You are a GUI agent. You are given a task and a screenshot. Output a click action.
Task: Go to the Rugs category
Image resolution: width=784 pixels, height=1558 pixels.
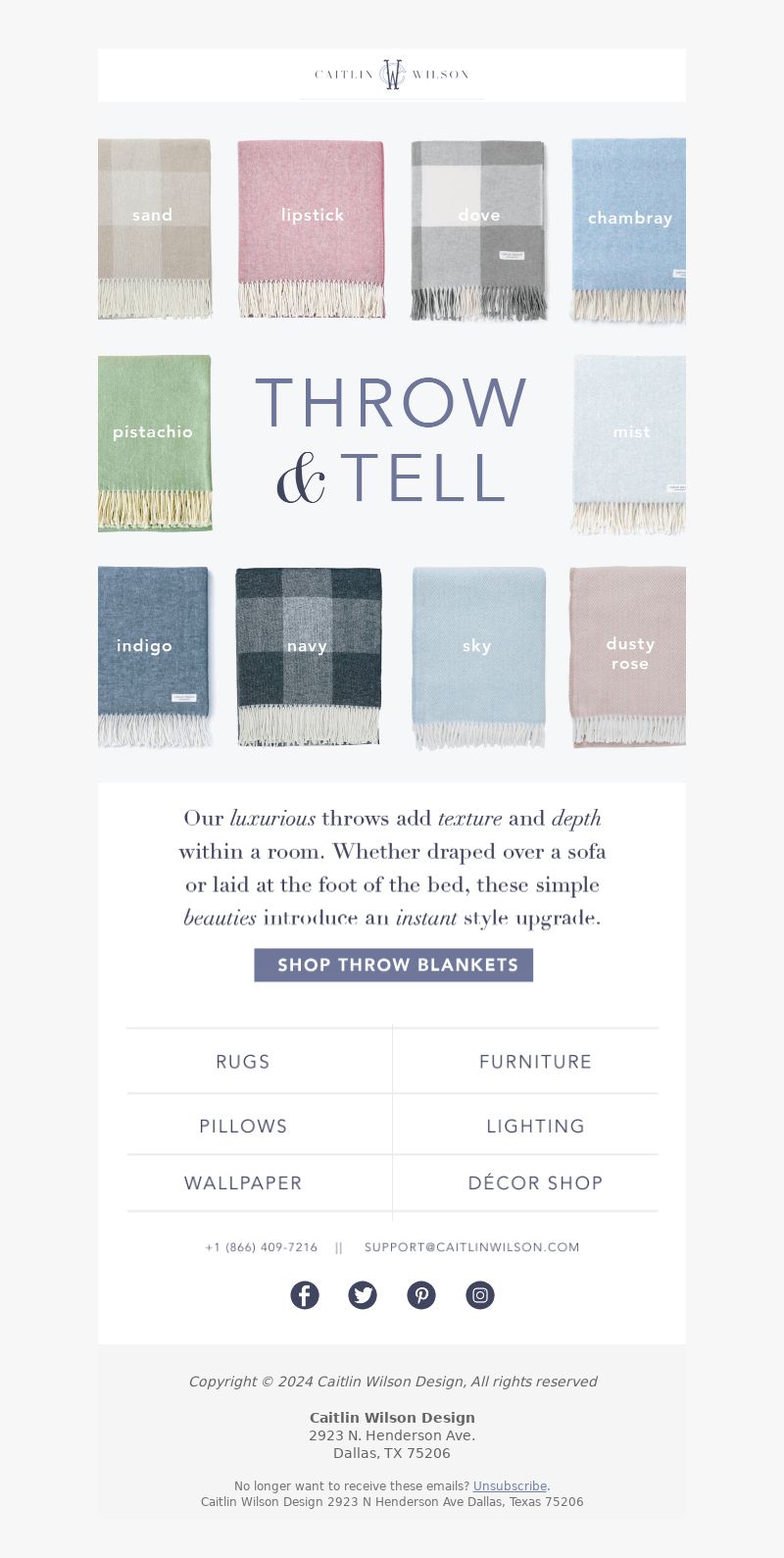pyautogui.click(x=243, y=1062)
